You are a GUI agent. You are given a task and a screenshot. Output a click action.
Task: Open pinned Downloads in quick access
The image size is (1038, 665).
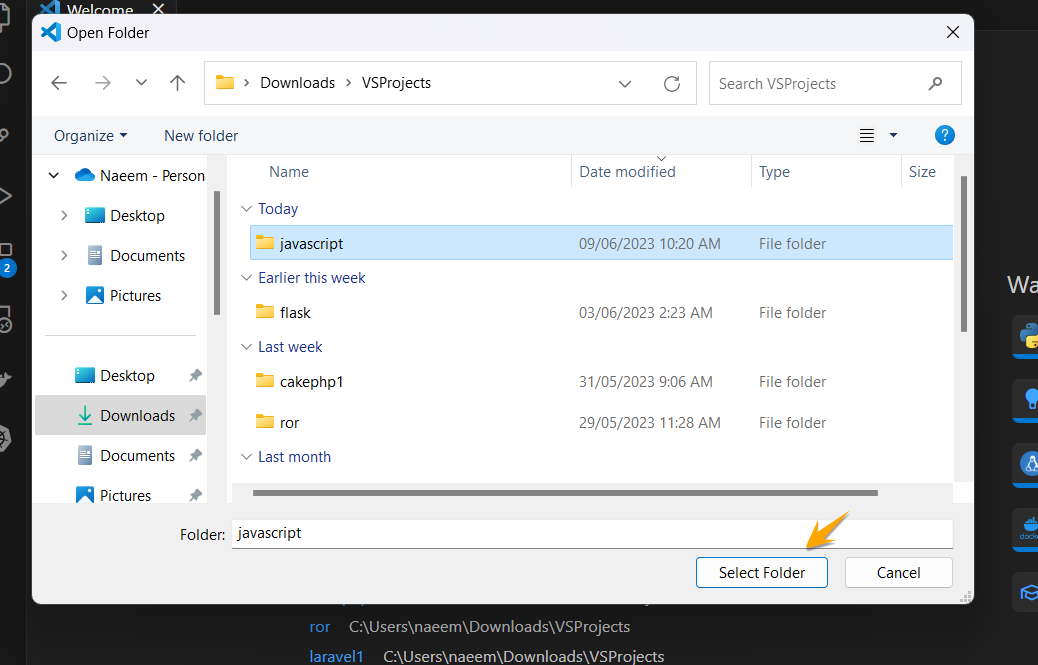click(x=120, y=416)
